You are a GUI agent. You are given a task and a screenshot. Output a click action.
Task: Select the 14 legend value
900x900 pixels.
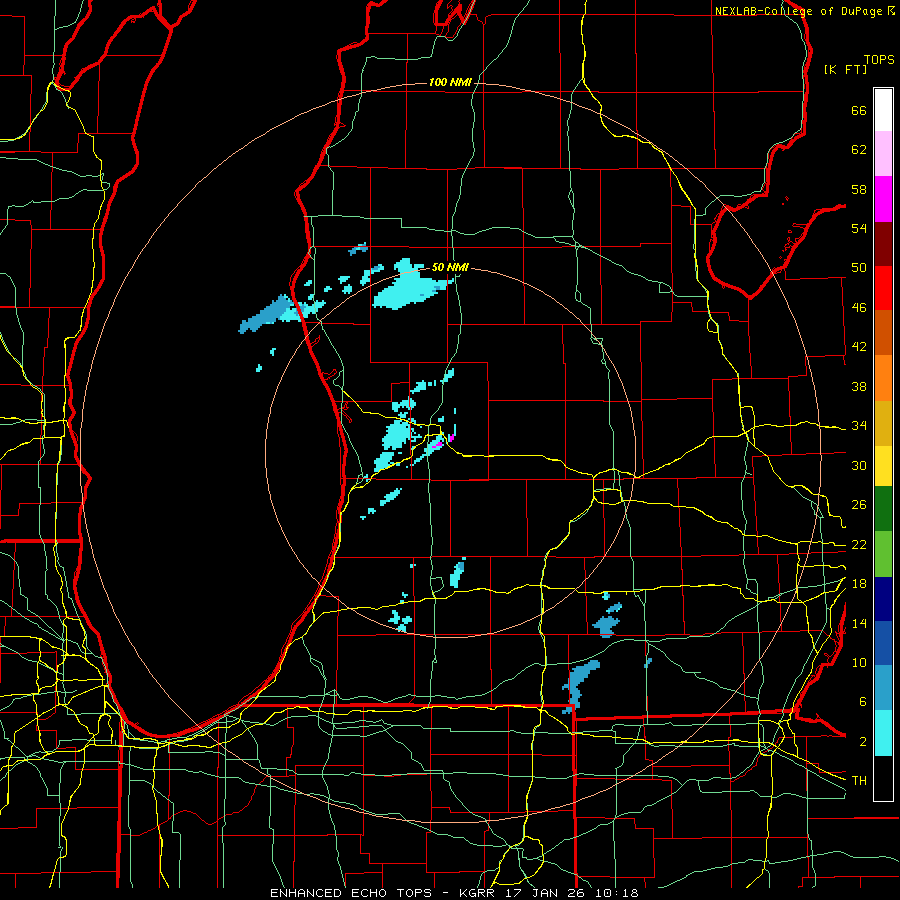[x=859, y=623]
